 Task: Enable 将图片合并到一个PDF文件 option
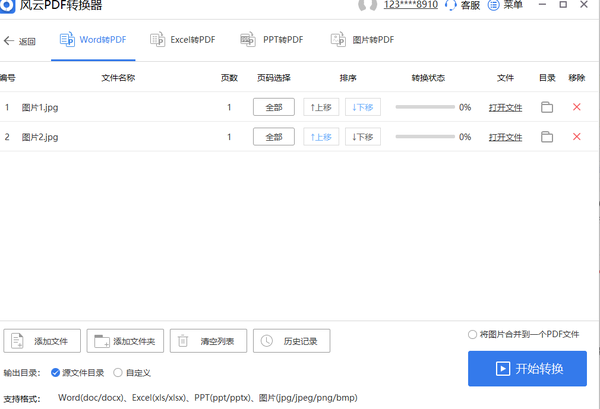point(523,334)
